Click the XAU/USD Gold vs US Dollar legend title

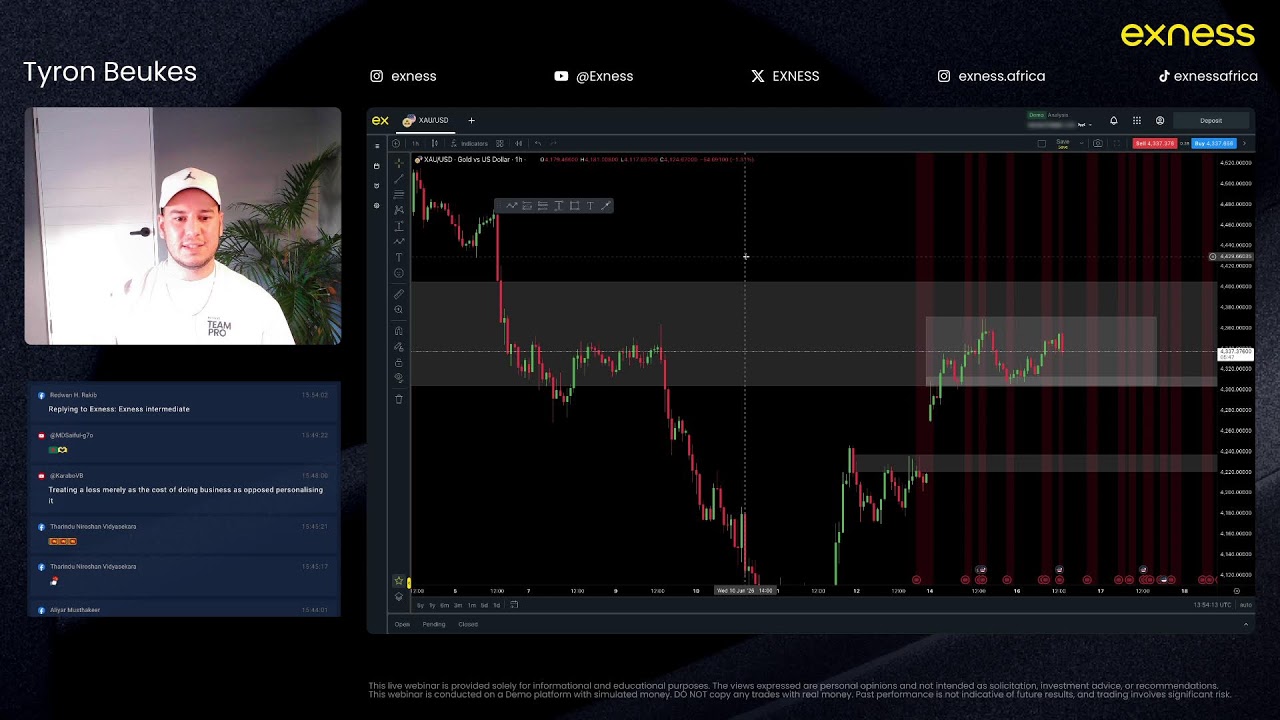point(470,160)
